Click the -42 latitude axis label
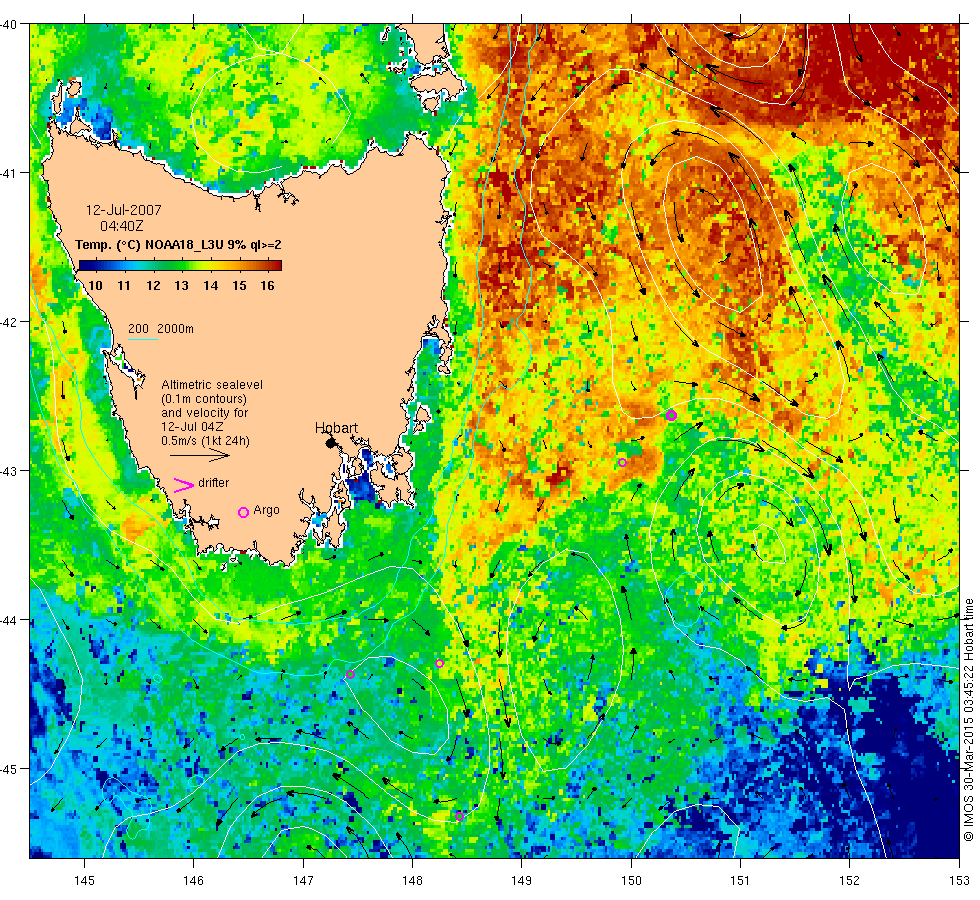The height and width of the screenshot is (900, 980). click(9, 322)
